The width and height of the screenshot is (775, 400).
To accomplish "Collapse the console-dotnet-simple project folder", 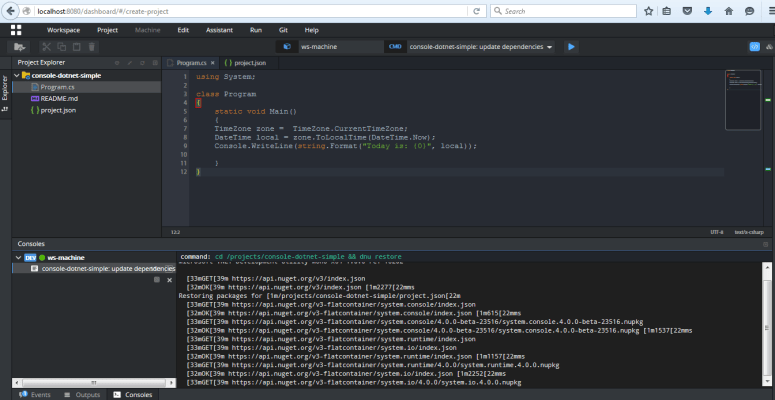I will pos(18,75).
